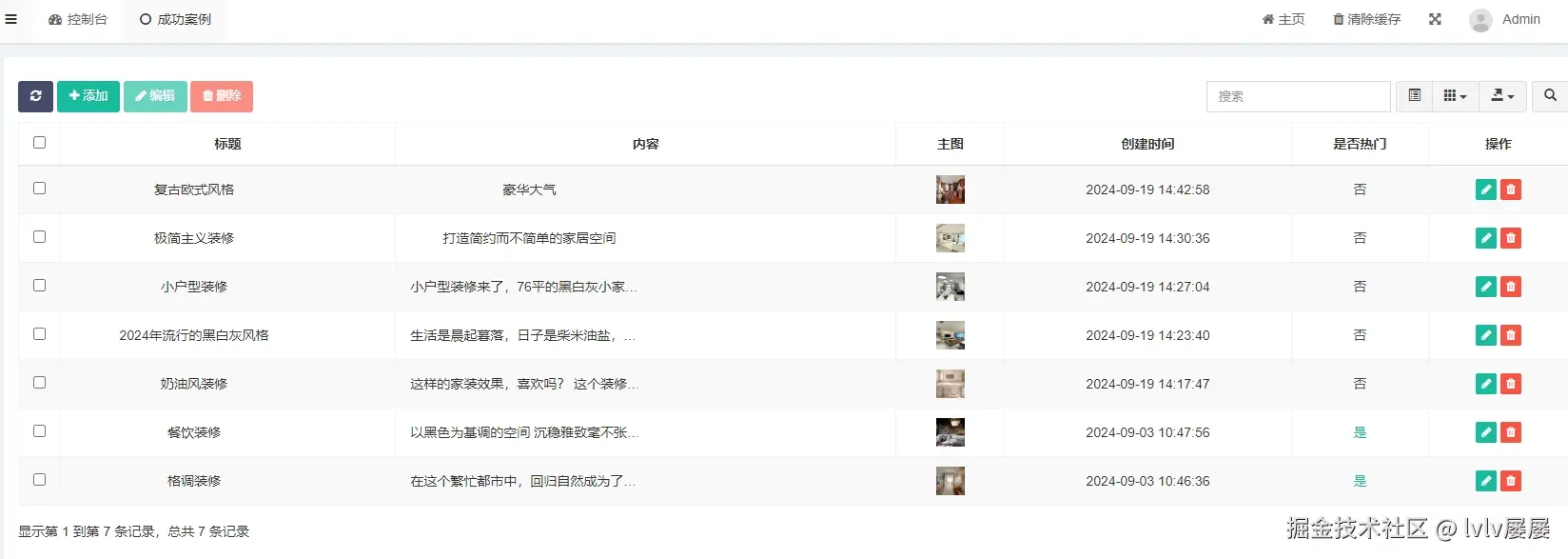This screenshot has height=559, width=1568.
Task: Click the Admin avatar icon
Action: coord(1480,20)
